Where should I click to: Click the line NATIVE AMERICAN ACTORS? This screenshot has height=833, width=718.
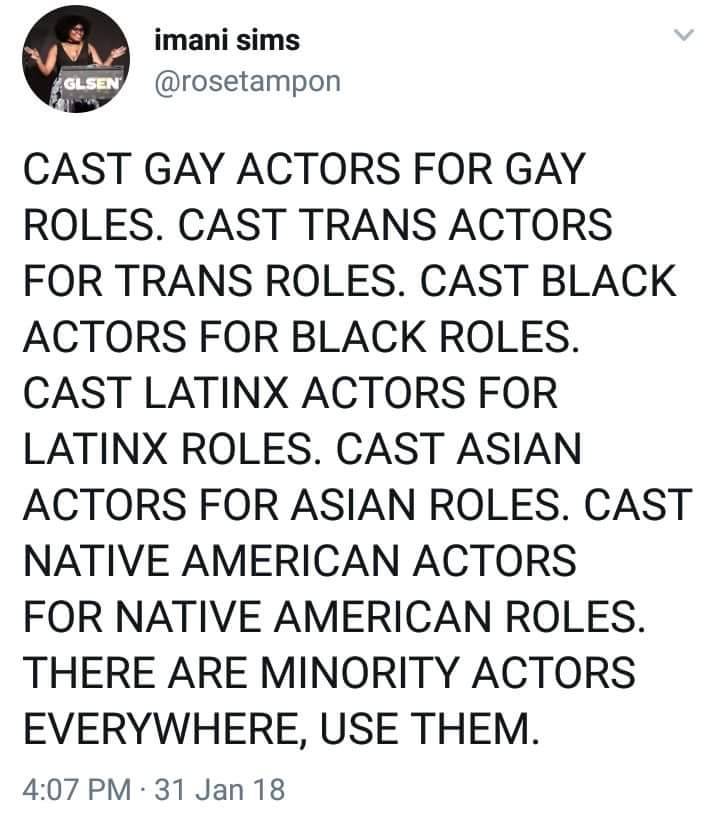point(300,560)
